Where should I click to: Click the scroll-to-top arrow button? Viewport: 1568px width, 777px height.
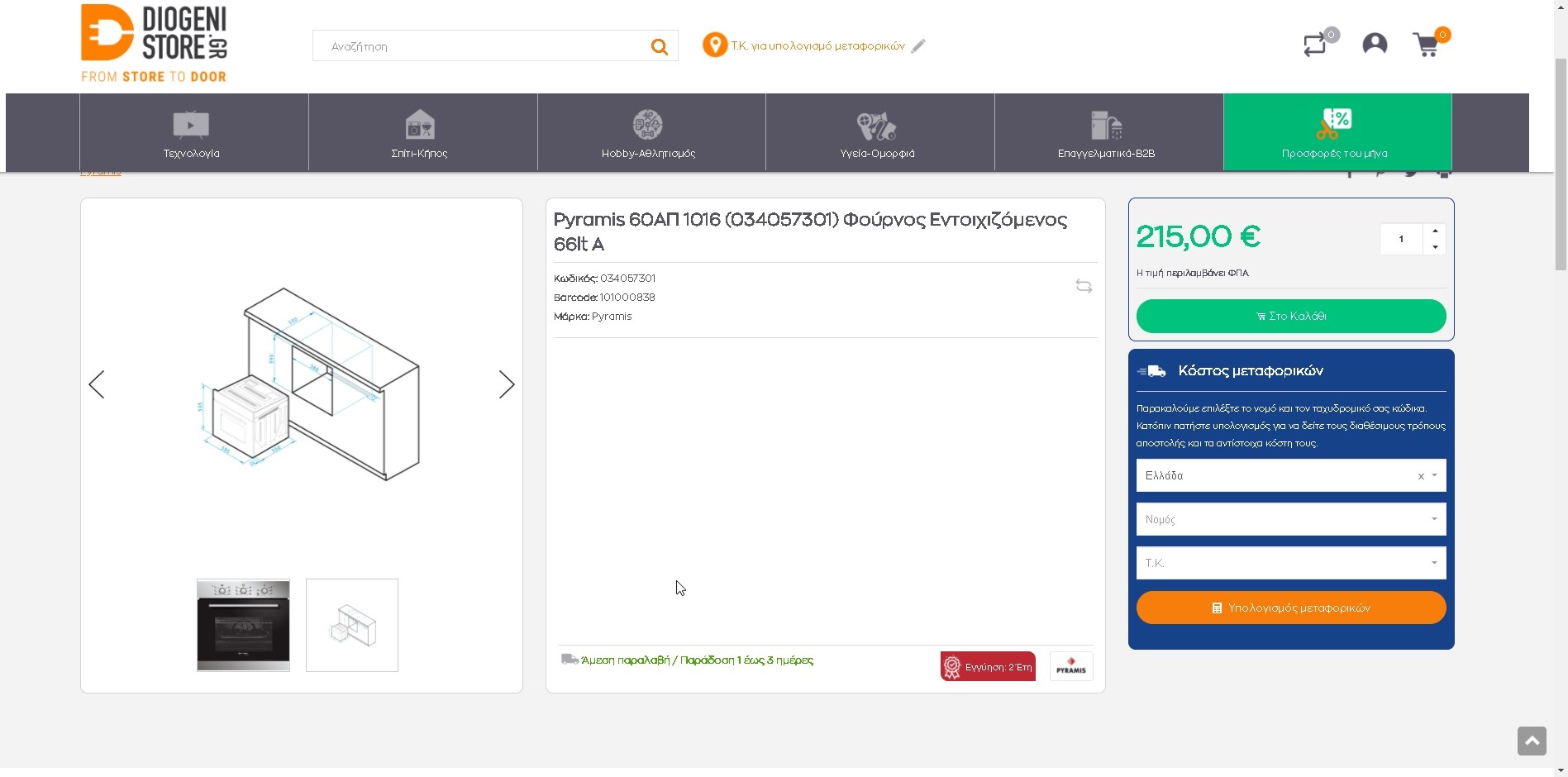[x=1532, y=741]
